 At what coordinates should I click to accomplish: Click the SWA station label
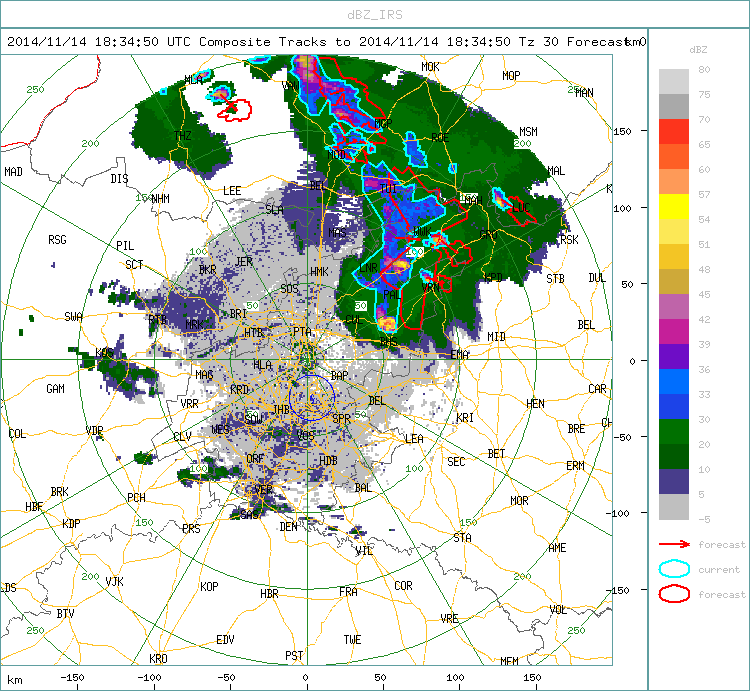(73, 317)
